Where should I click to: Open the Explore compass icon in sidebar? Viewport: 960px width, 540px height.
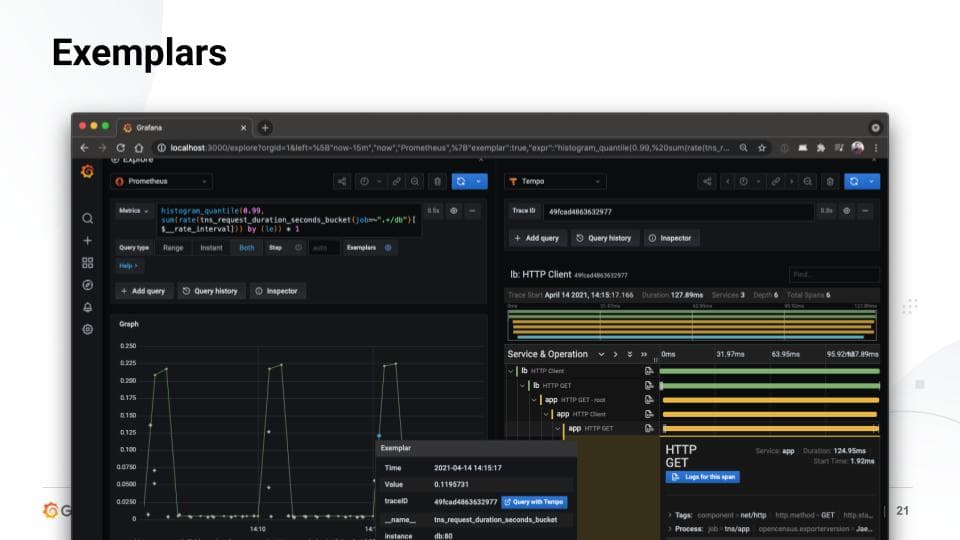[x=88, y=285]
